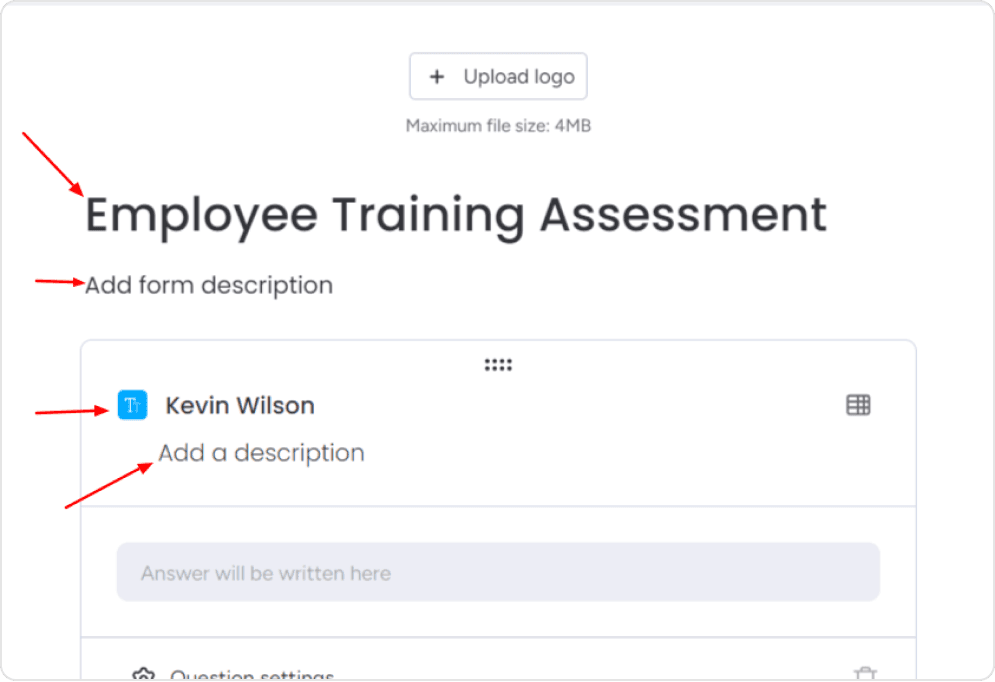This screenshot has height=682, width=995.
Task: Click Add a description under Kevin Wilson
Action: tap(261, 452)
